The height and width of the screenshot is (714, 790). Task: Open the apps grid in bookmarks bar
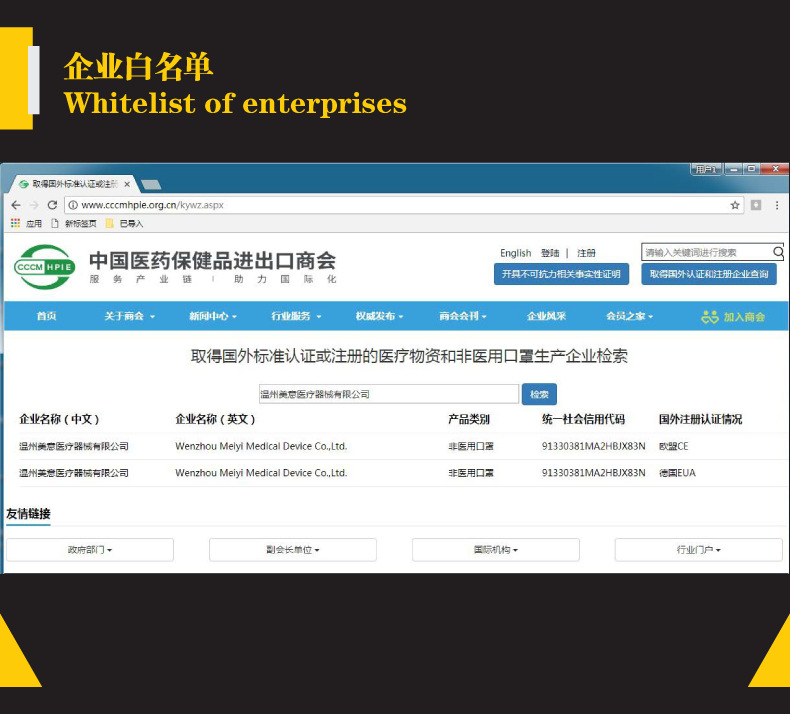tap(15, 224)
